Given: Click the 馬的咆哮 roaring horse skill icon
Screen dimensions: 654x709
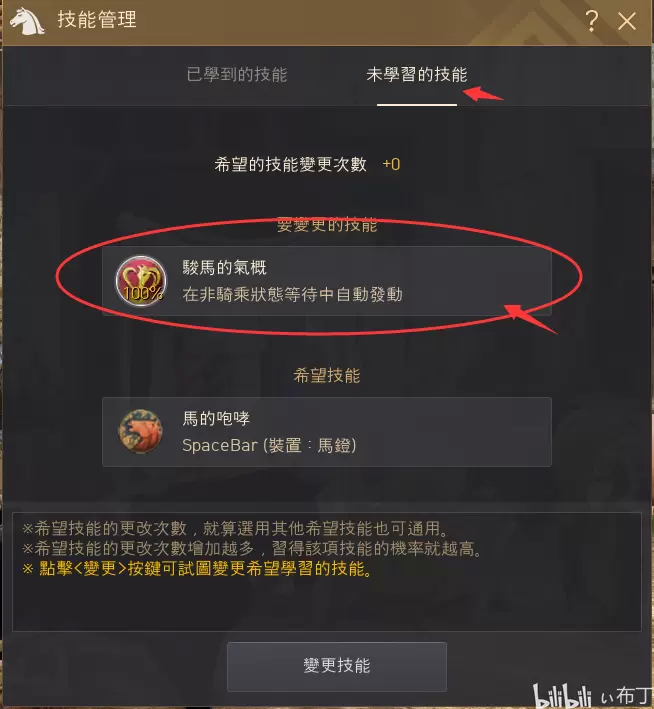Looking at the screenshot, I should [141, 431].
